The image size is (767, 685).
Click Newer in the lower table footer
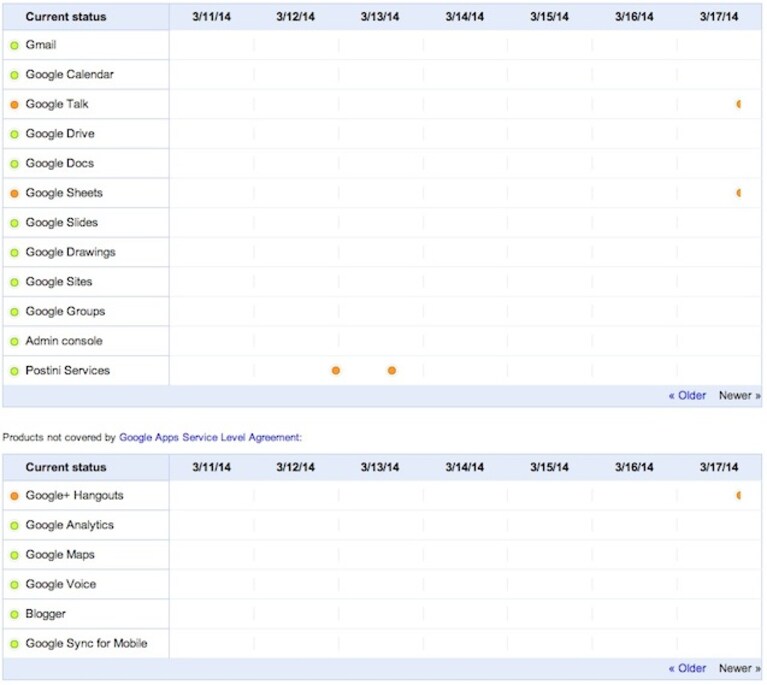pos(740,668)
